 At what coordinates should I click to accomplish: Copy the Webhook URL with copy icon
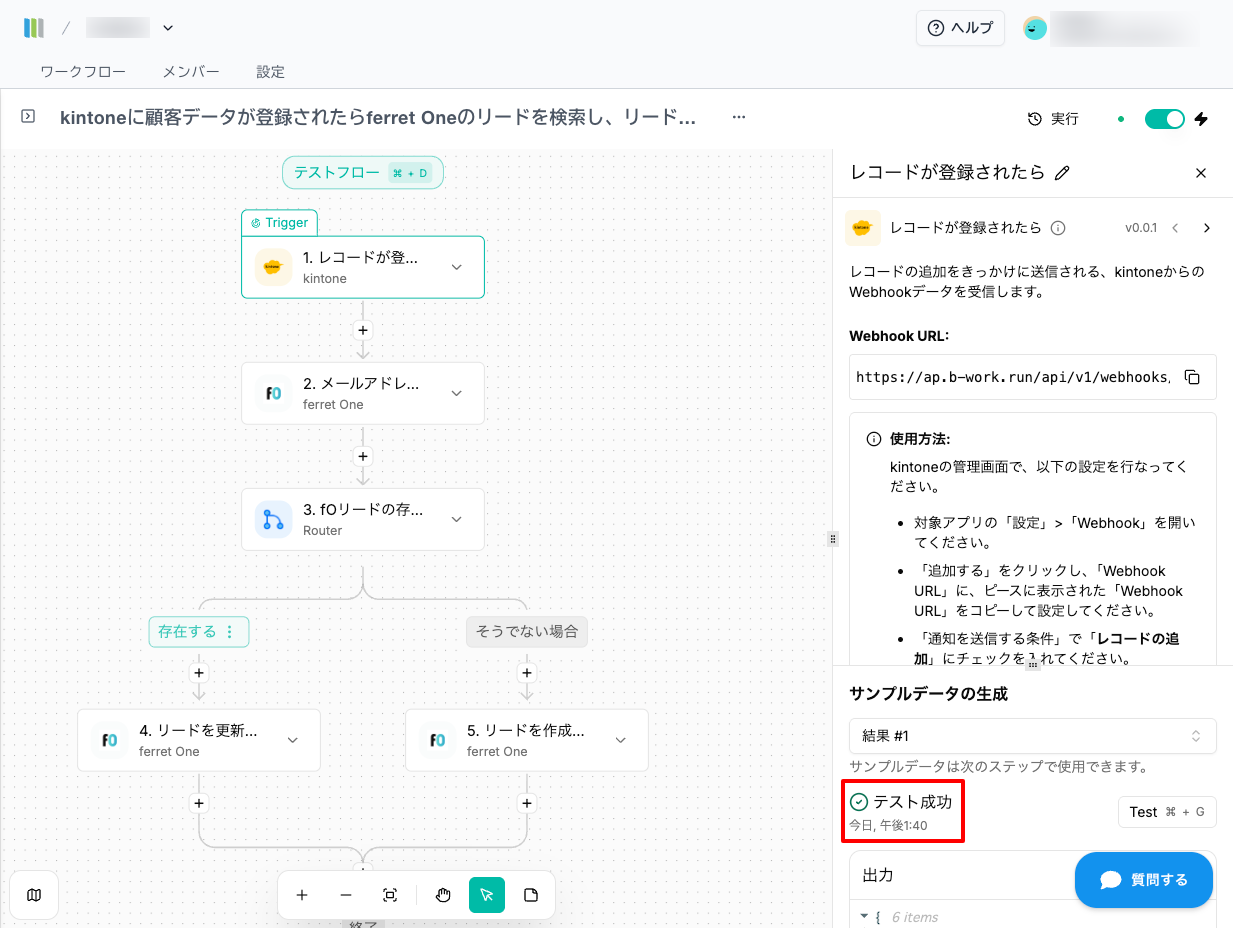[x=1192, y=377]
